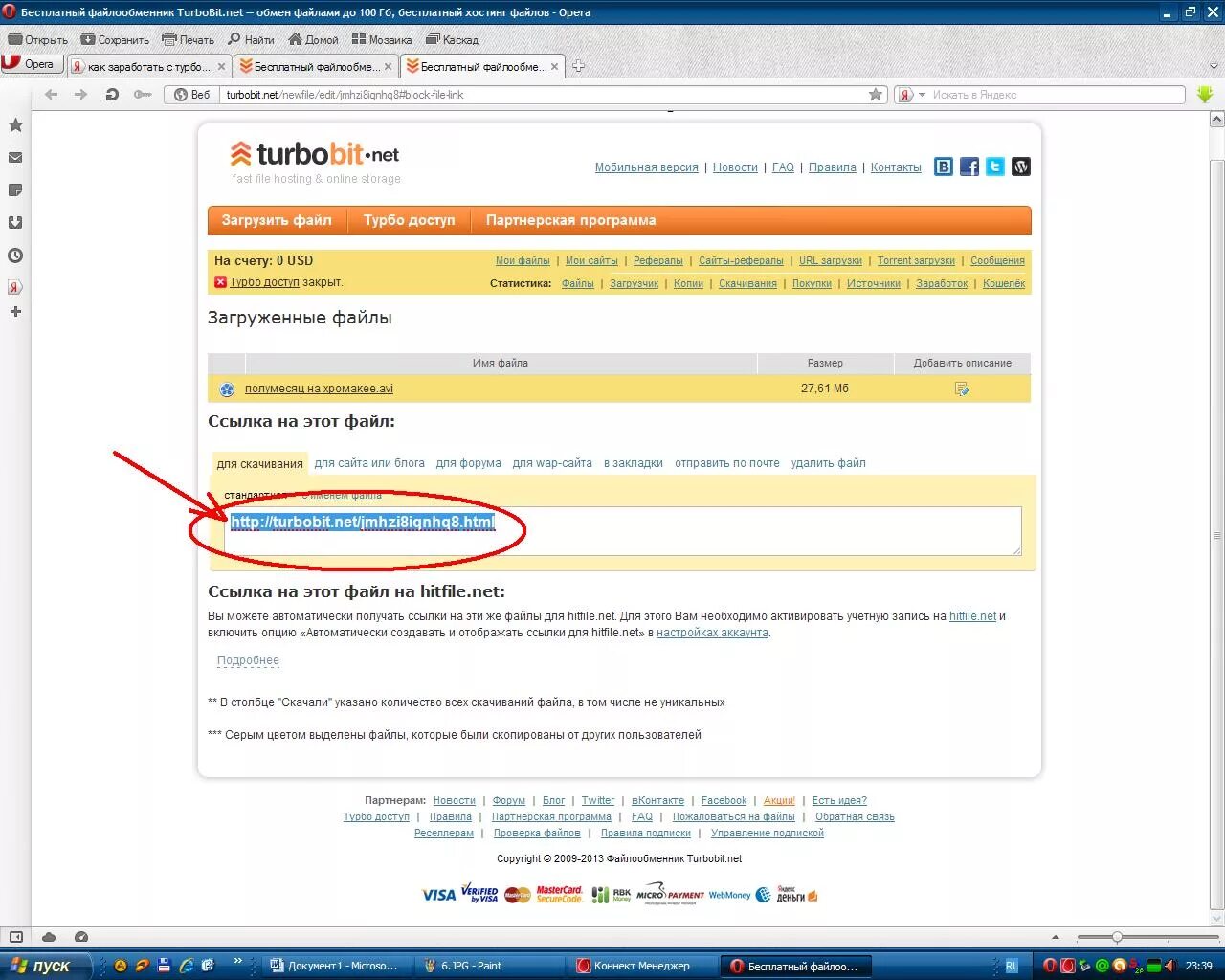
Task: Click the Веб site badge in the address bar
Action: point(191,95)
